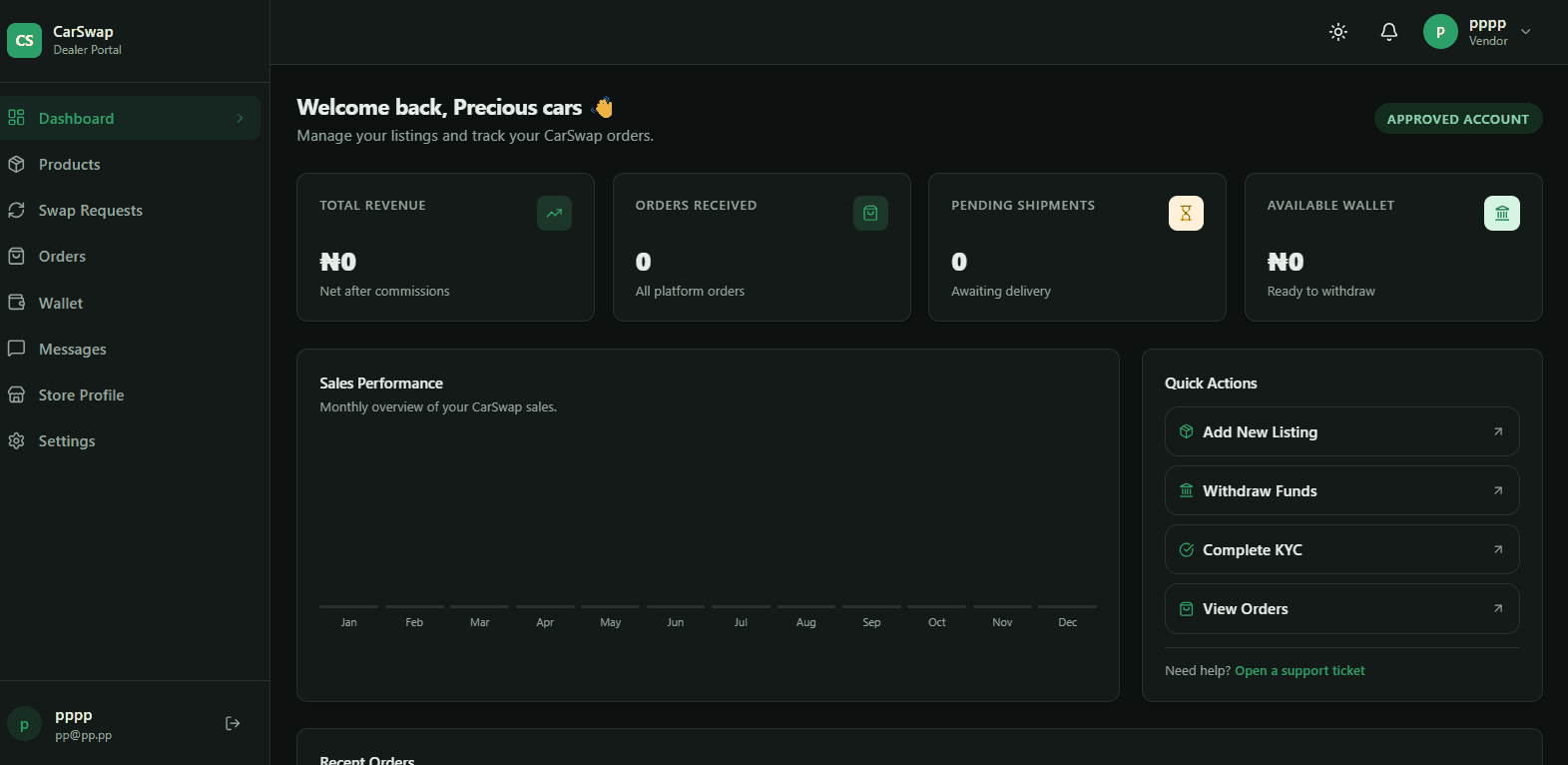Click the arrow icon on Withdraw Funds
This screenshot has width=1568, height=765.
click(x=1497, y=490)
